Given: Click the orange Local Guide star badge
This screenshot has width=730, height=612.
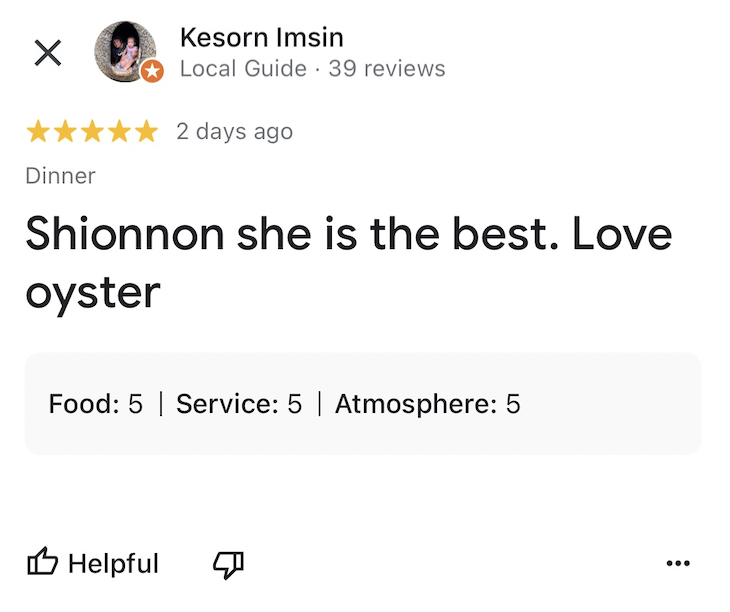Looking at the screenshot, I should coord(152,71).
